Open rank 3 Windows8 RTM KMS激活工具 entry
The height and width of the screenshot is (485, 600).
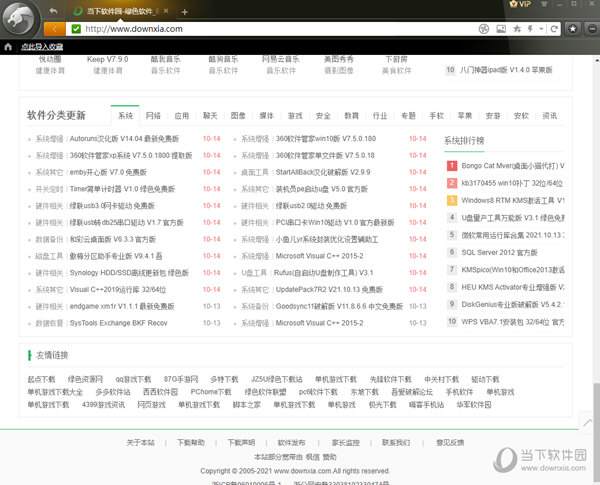click(x=513, y=200)
